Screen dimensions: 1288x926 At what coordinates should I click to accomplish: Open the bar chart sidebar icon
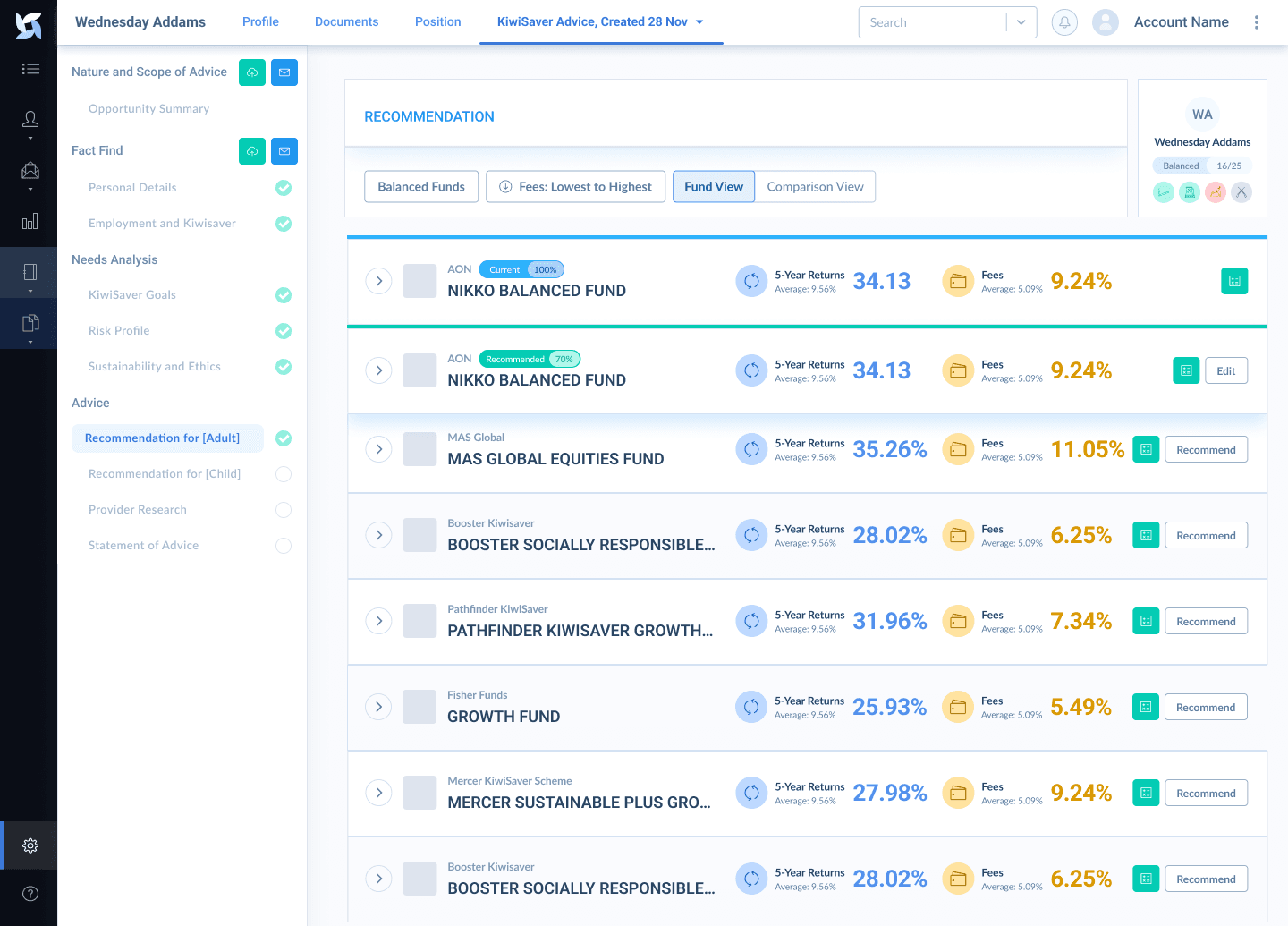pos(30,221)
